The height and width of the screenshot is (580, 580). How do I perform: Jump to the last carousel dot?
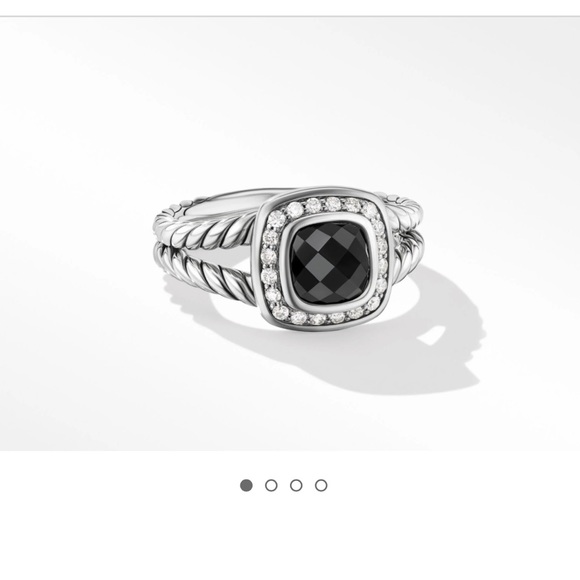click(x=321, y=485)
